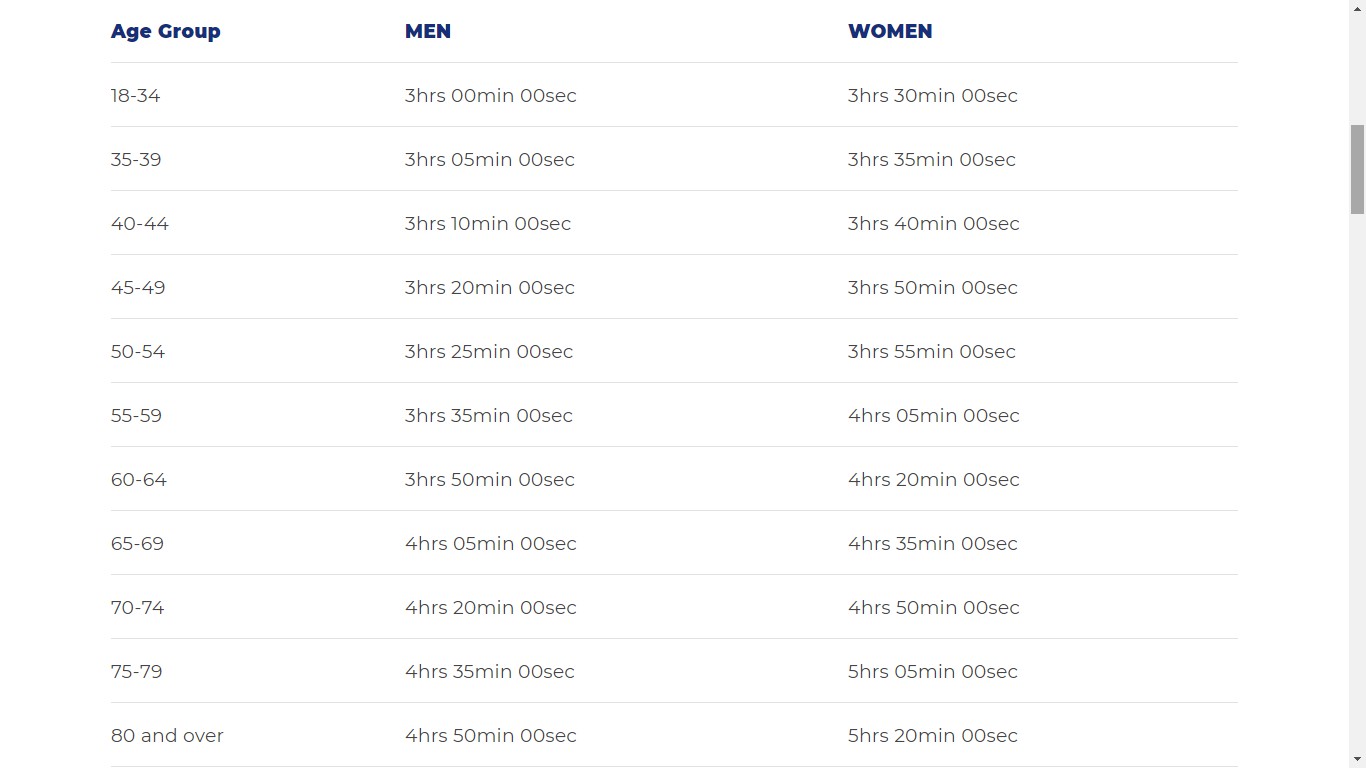Click the 55-59 age group cell
The image size is (1366, 768).
click(x=137, y=416)
